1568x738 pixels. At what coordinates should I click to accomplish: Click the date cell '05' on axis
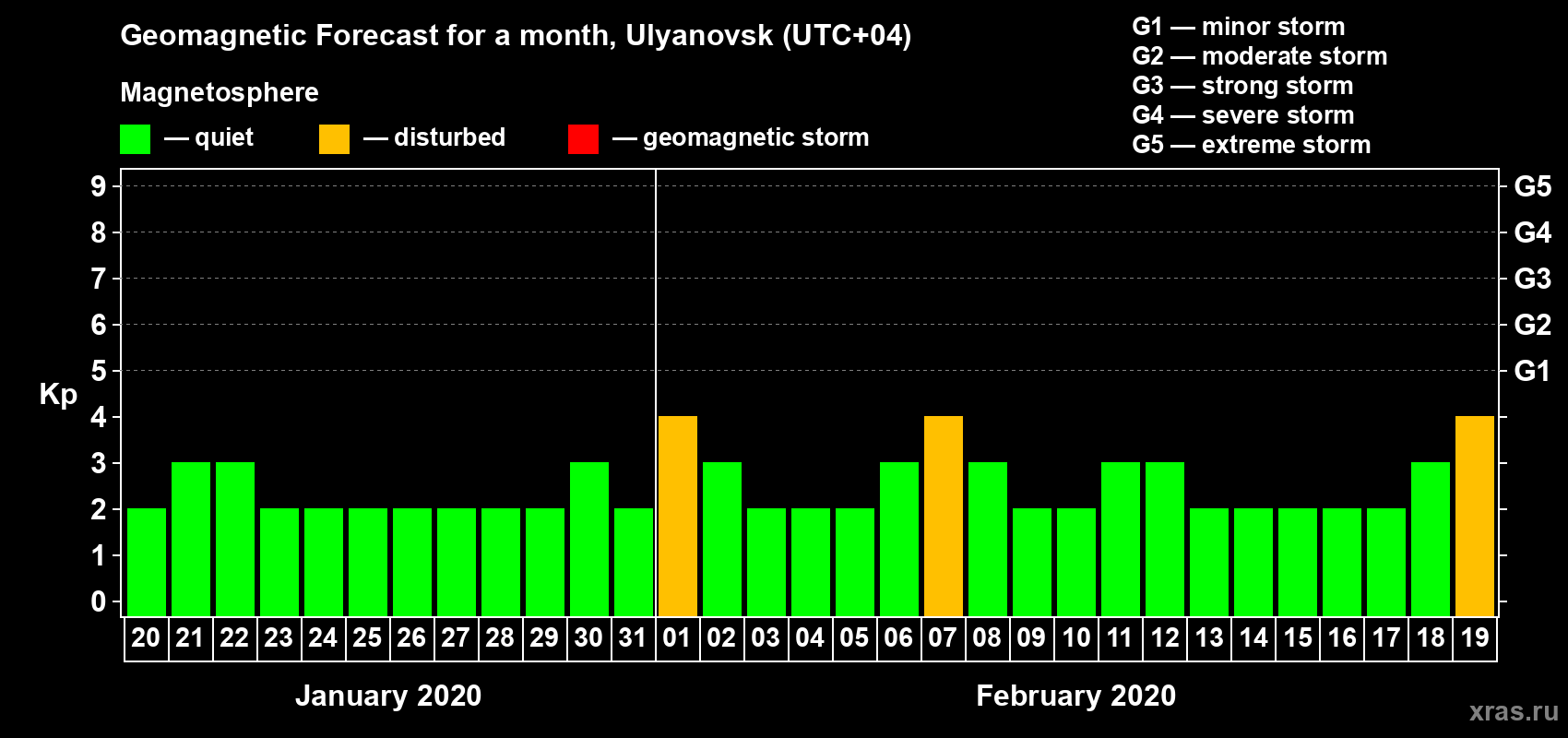pyautogui.click(x=854, y=638)
